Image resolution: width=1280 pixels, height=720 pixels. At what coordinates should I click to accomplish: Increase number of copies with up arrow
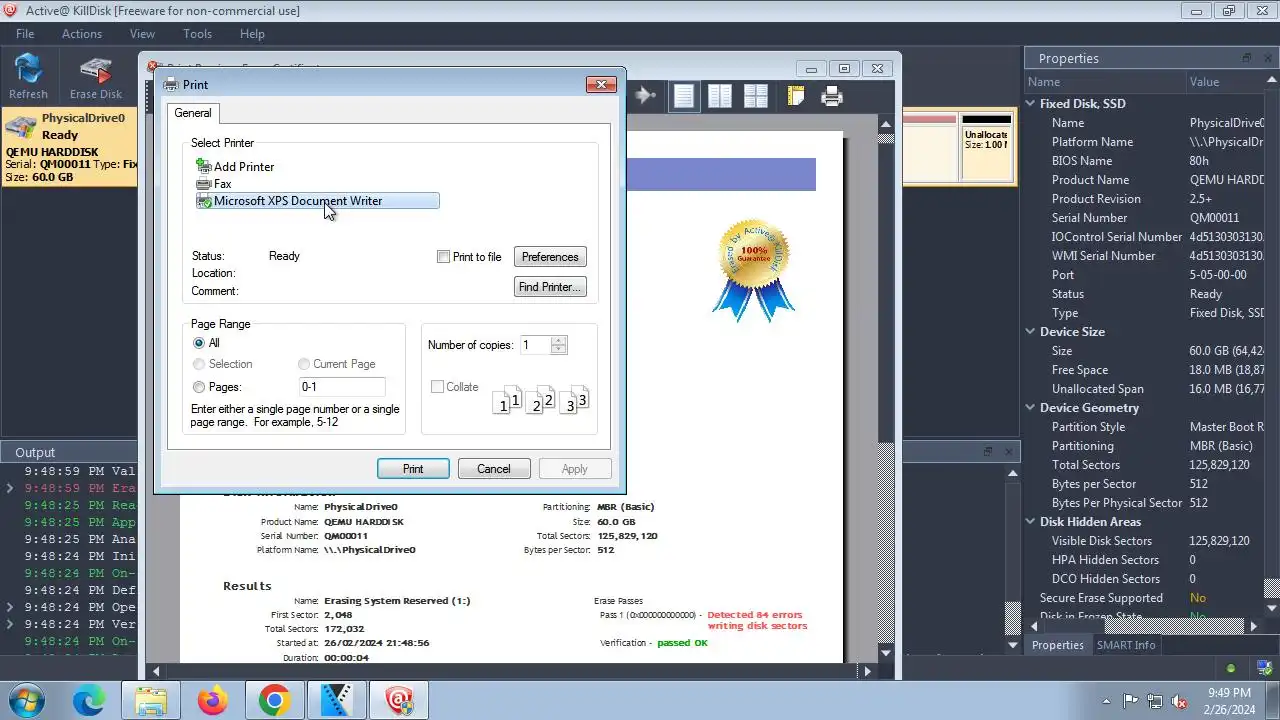(559, 340)
